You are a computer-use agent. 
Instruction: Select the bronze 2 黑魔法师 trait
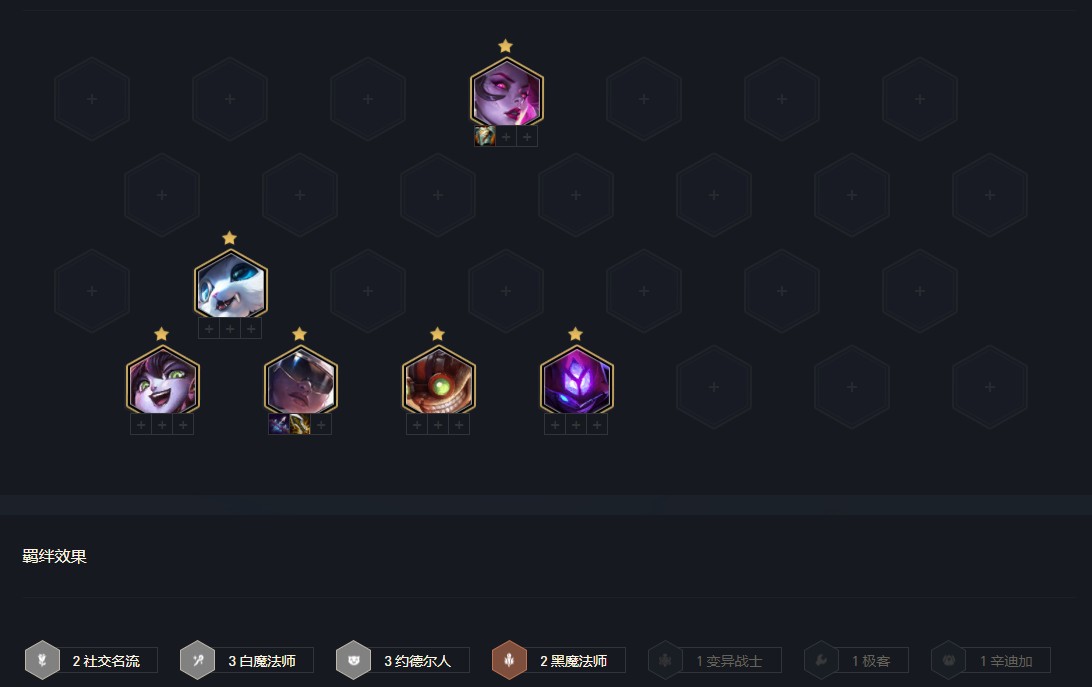coord(559,660)
